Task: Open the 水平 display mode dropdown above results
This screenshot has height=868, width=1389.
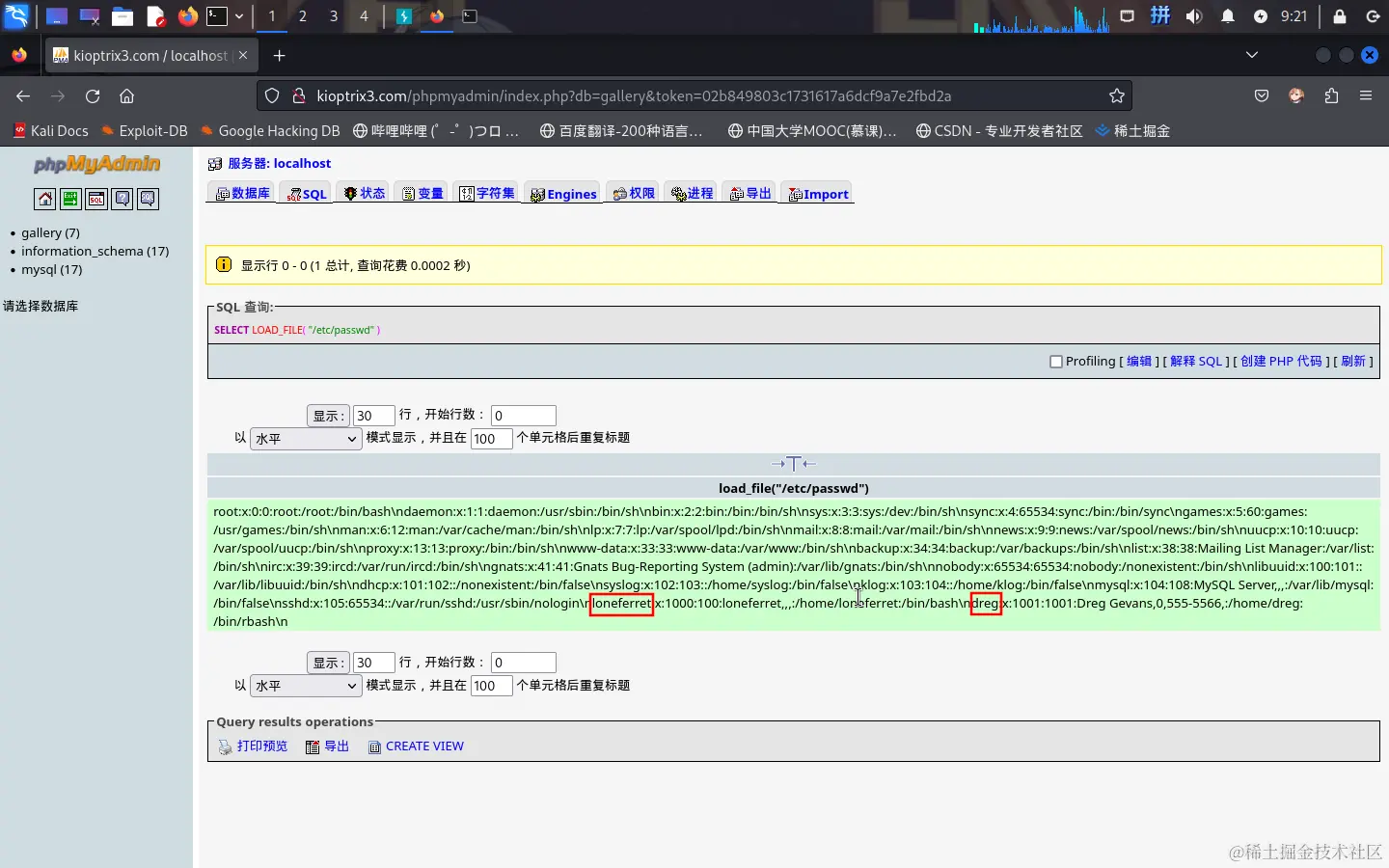Action: click(x=306, y=439)
